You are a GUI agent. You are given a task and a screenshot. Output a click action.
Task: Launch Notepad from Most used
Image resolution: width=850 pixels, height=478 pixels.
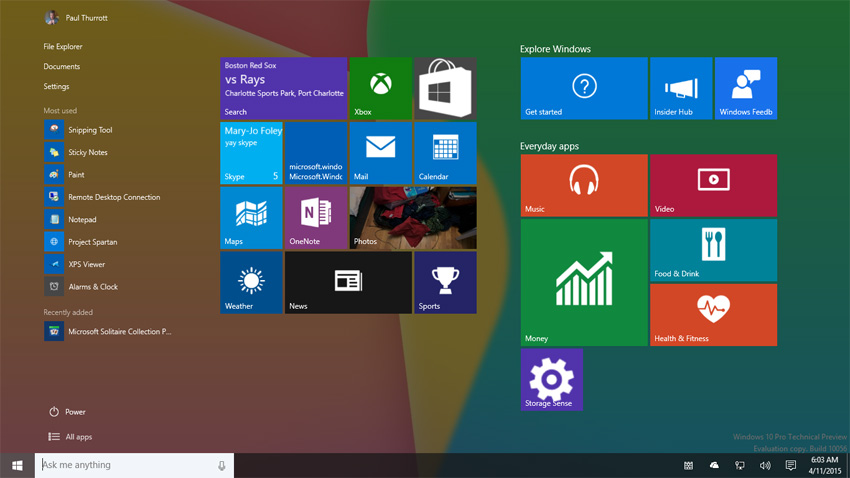coord(70,219)
